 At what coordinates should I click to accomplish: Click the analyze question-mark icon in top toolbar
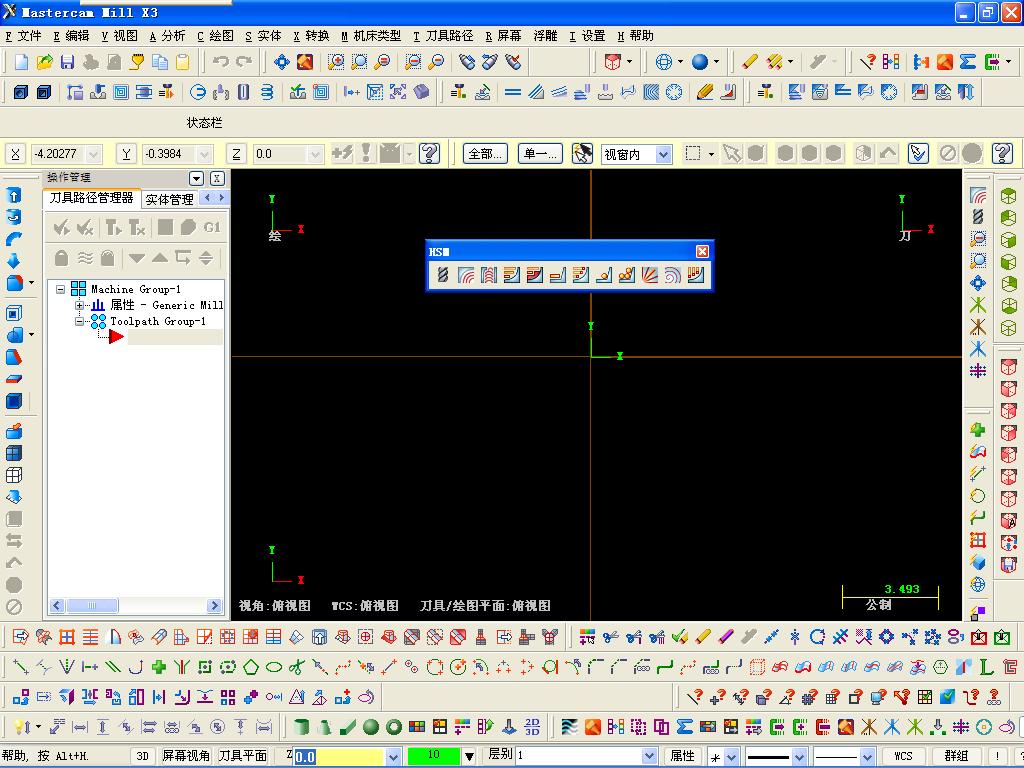(867, 62)
